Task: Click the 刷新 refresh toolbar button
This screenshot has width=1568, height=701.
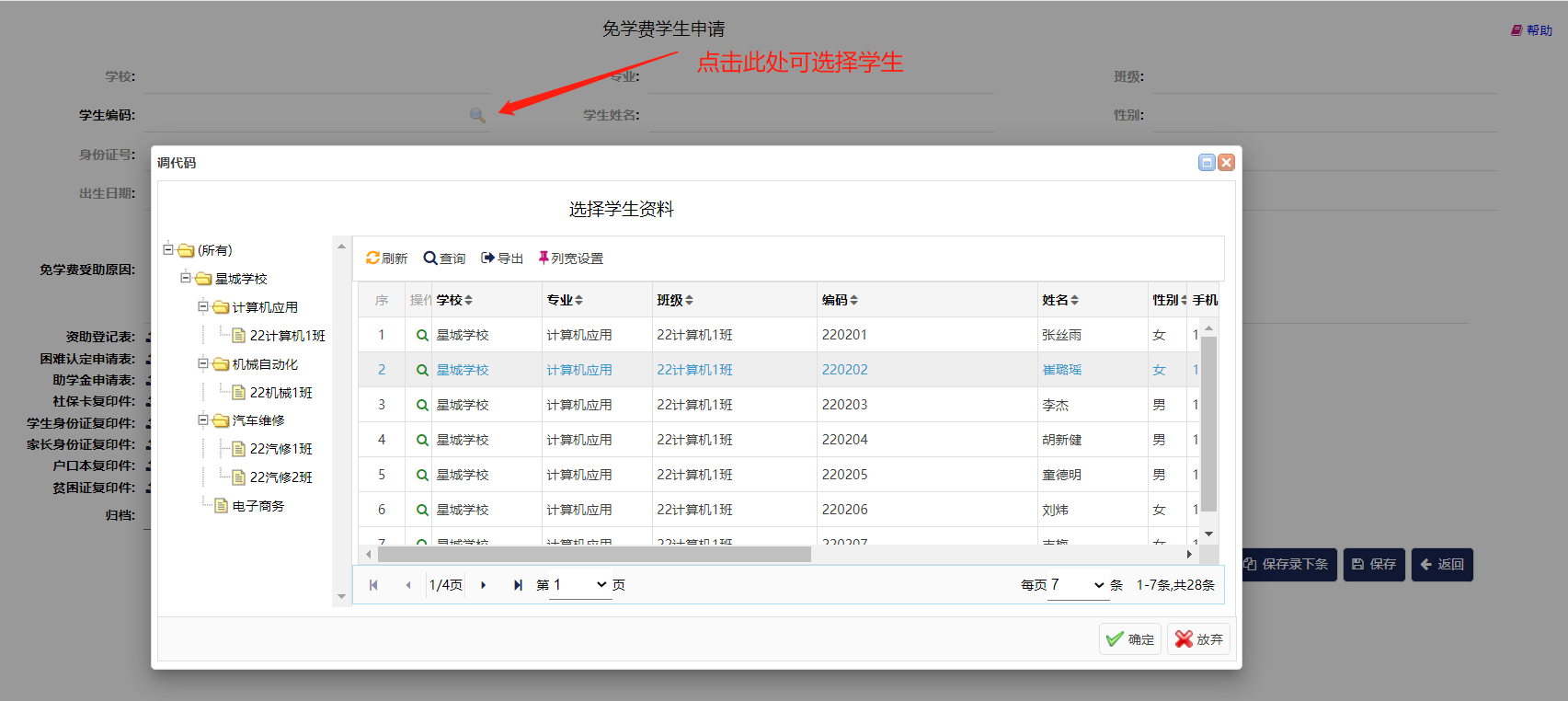Action: pyautogui.click(x=386, y=259)
